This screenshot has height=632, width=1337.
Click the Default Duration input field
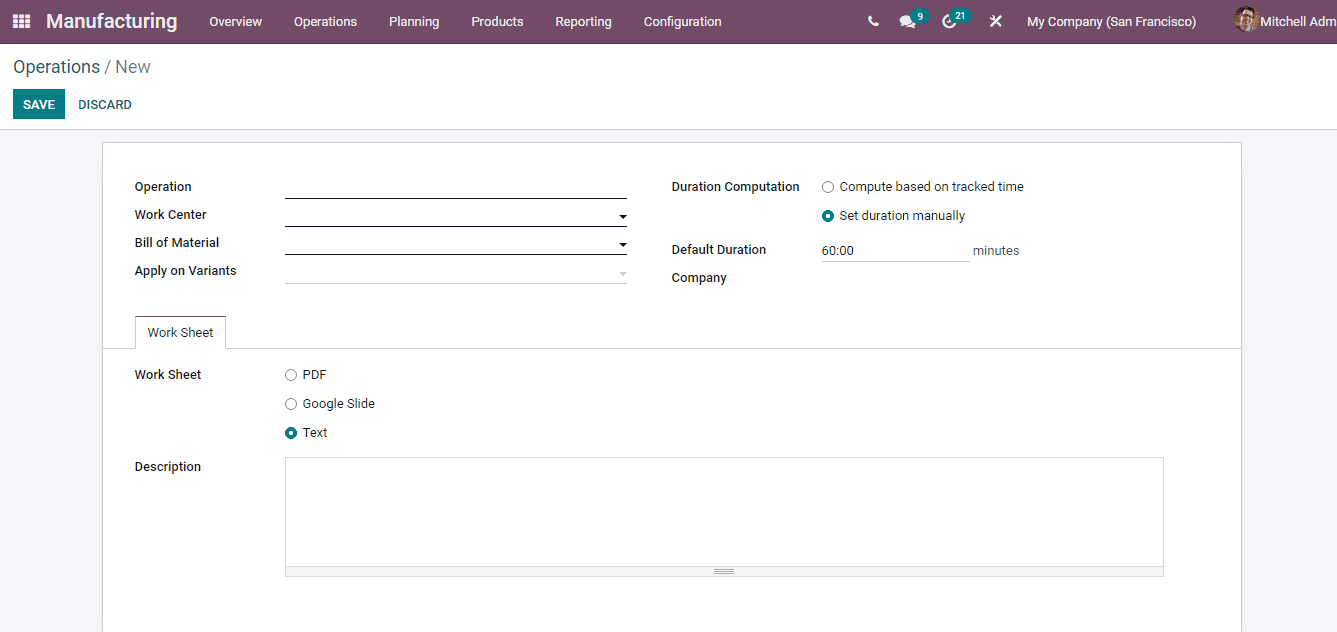(893, 250)
